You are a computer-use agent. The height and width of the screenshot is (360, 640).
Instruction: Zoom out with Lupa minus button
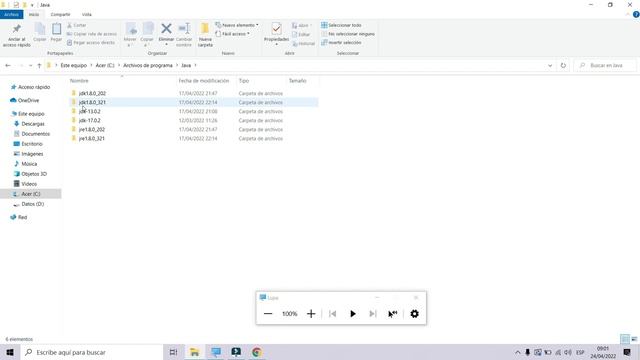click(x=268, y=314)
